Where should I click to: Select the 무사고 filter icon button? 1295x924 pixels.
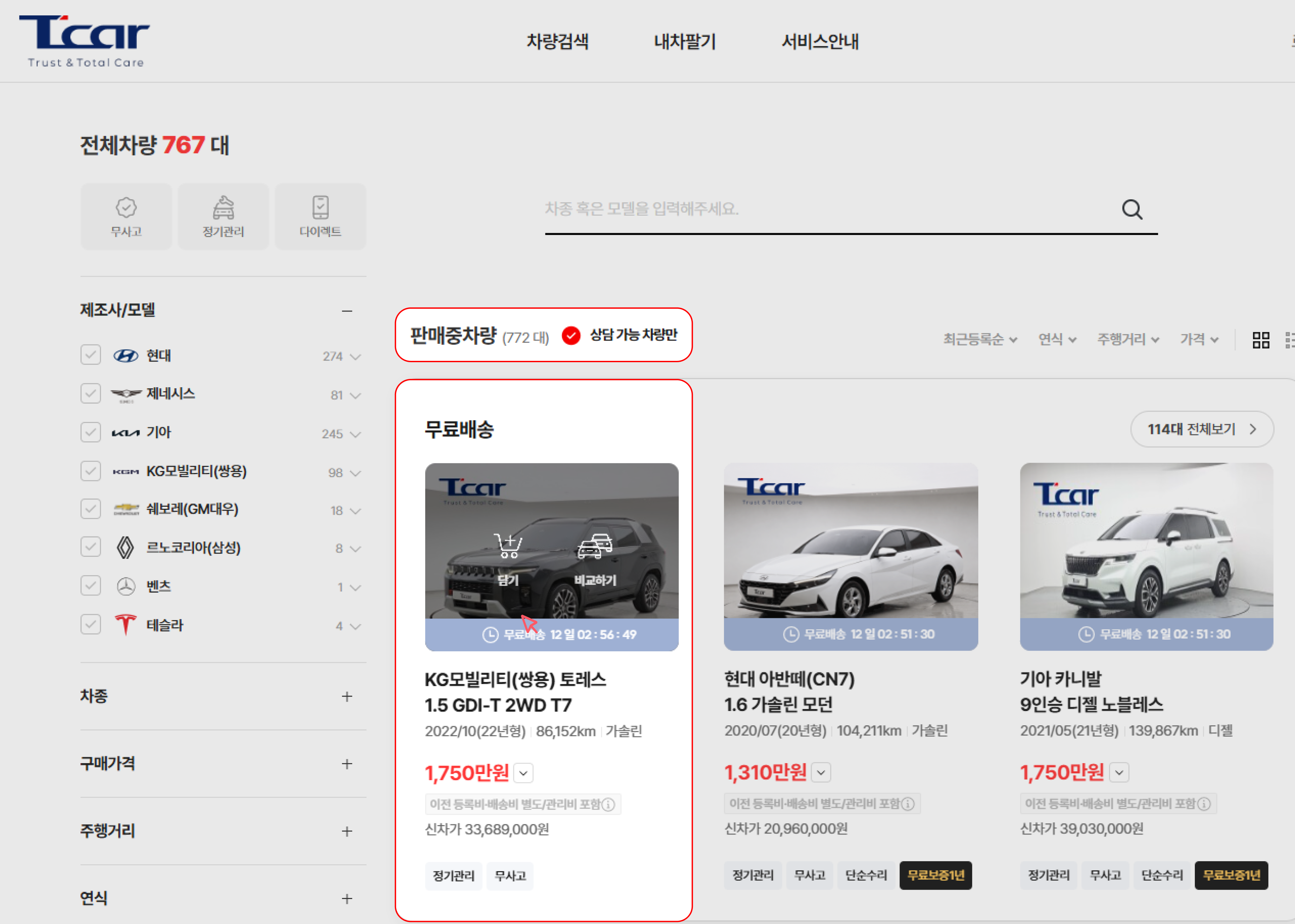tap(126, 217)
